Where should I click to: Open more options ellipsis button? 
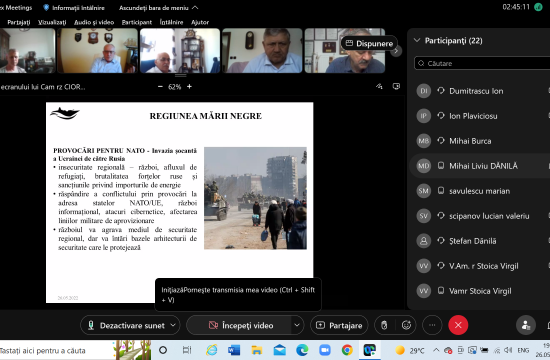click(432, 325)
